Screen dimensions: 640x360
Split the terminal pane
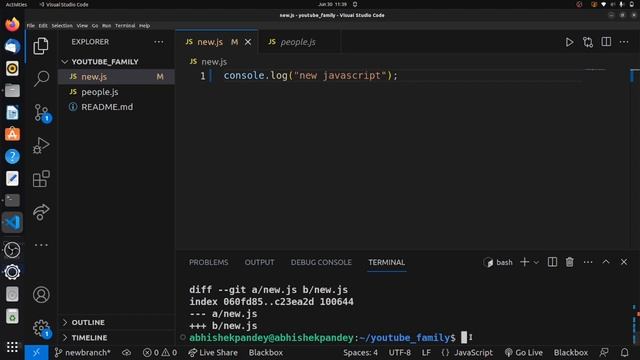pos(552,262)
